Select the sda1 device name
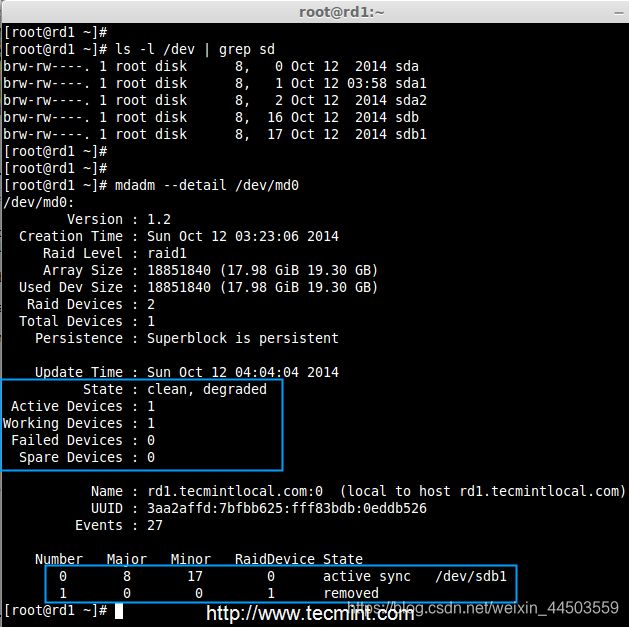The image size is (629, 627). pyautogui.click(x=411, y=83)
